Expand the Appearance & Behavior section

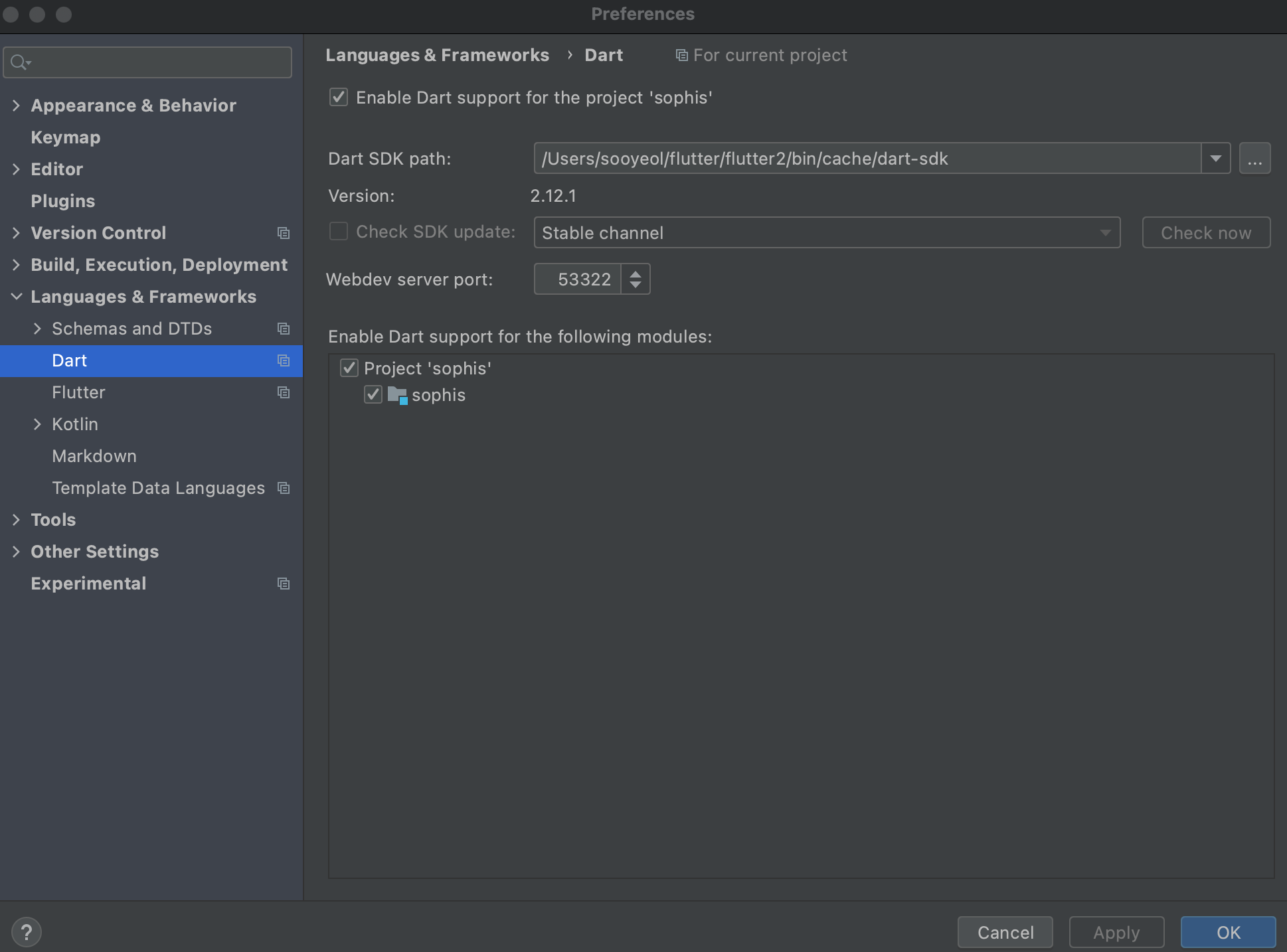[x=17, y=106]
